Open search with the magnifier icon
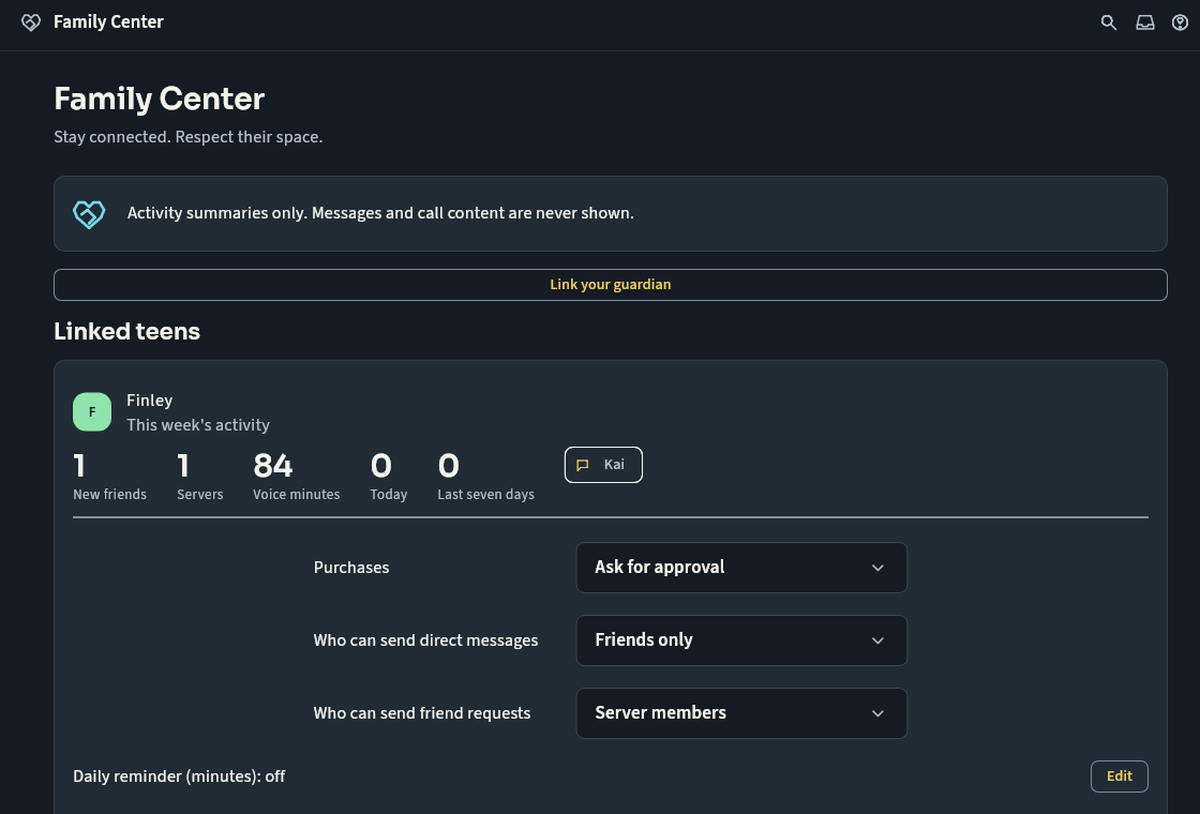 tap(1108, 22)
